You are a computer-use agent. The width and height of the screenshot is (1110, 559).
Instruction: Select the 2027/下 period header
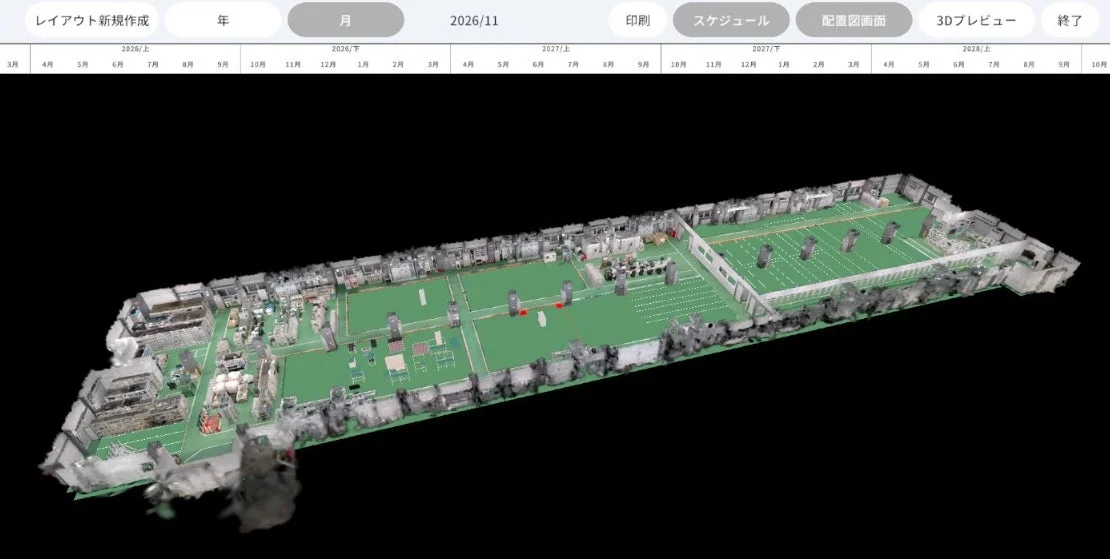coord(766,49)
